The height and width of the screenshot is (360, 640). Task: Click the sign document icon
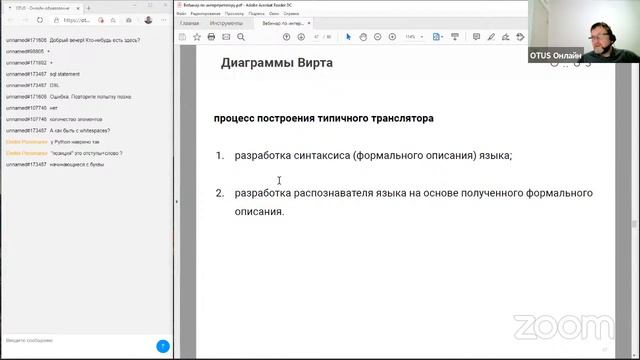pyautogui.click(x=506, y=37)
